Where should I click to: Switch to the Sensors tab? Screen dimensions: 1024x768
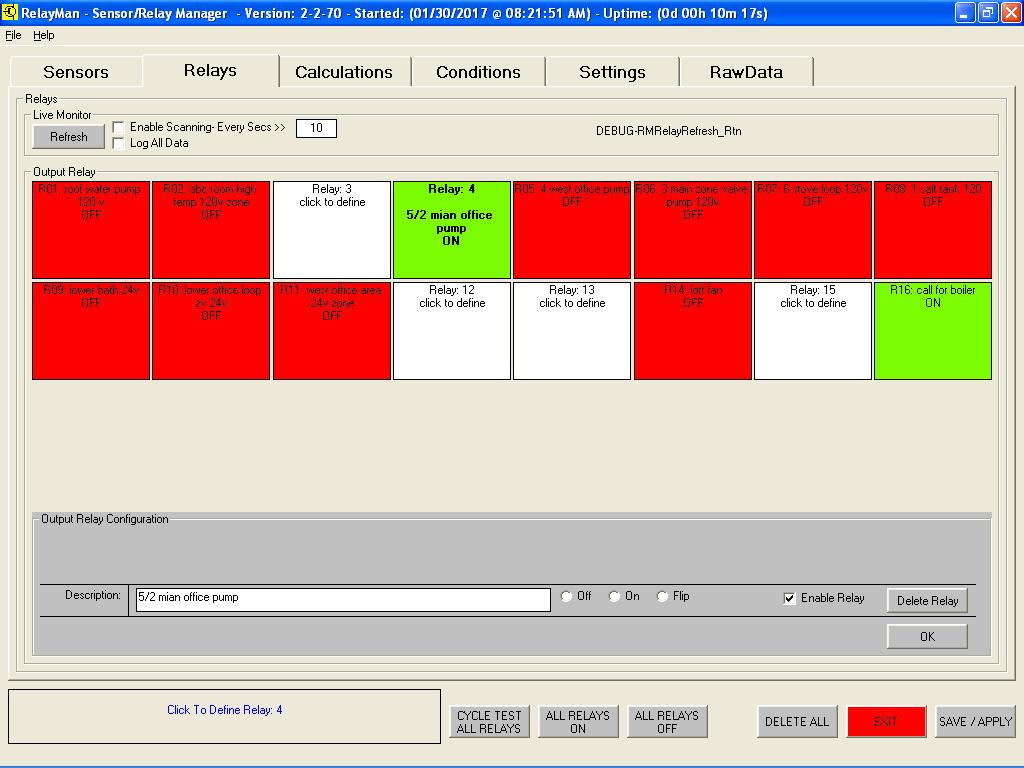[76, 72]
